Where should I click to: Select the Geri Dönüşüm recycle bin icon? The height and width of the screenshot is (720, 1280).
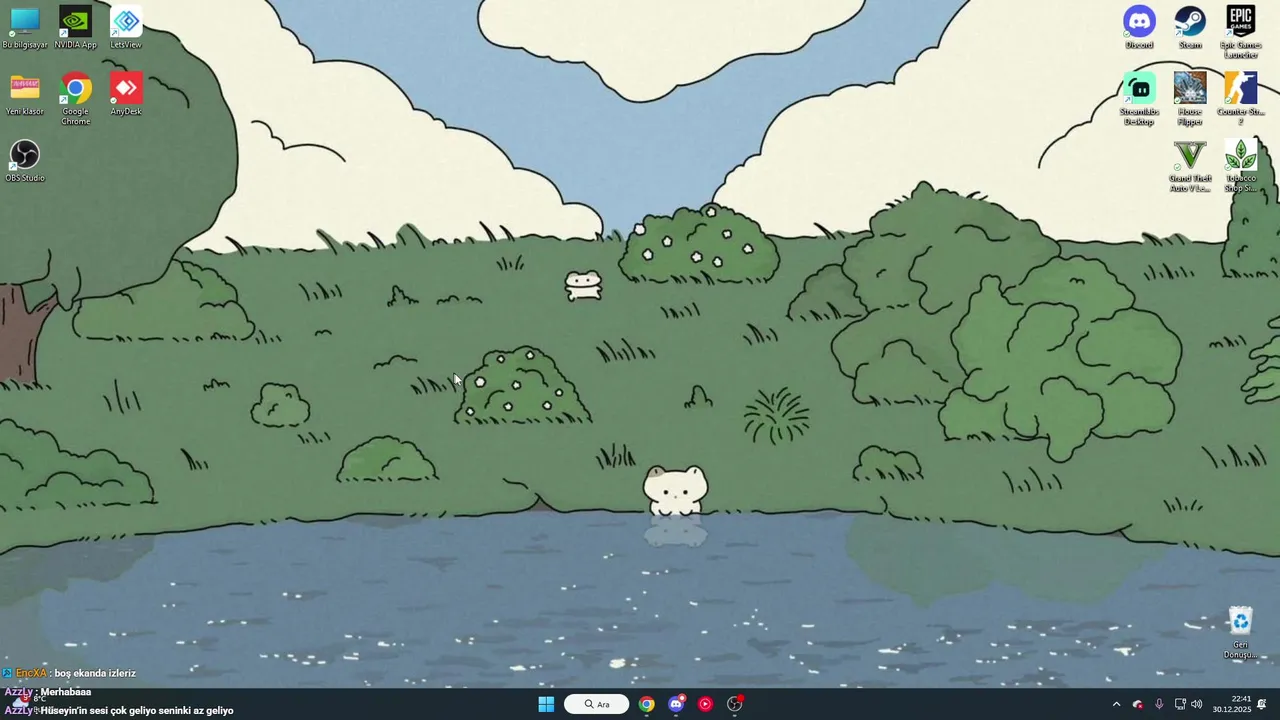pos(1240,633)
